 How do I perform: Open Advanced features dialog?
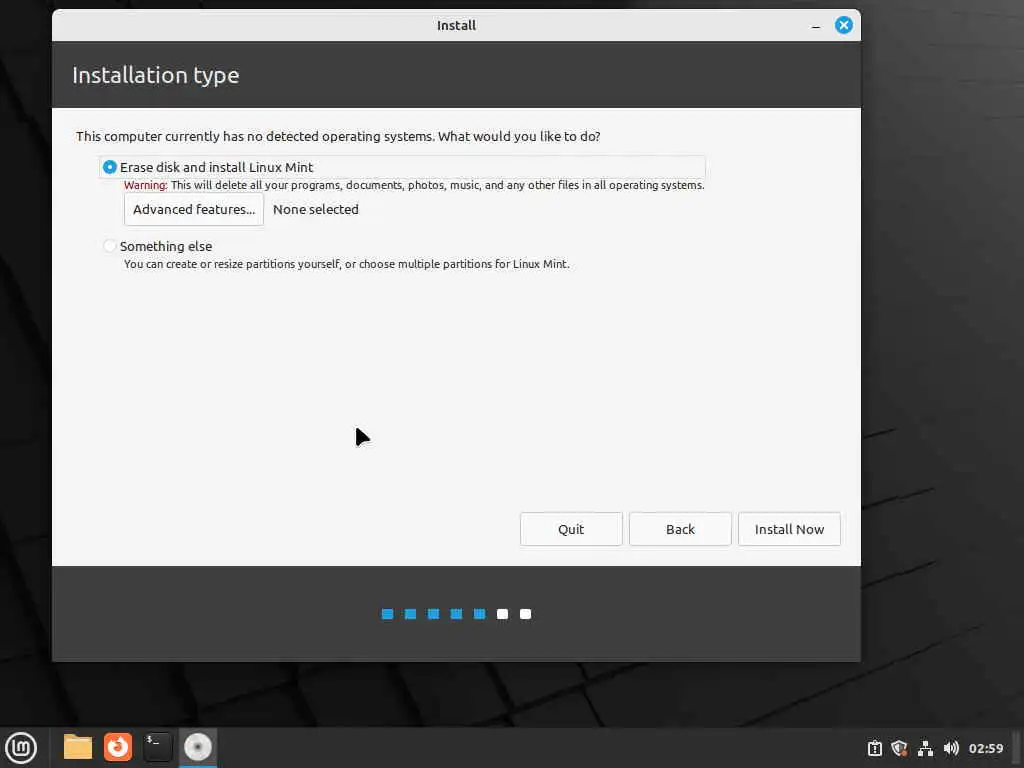pyautogui.click(x=194, y=210)
